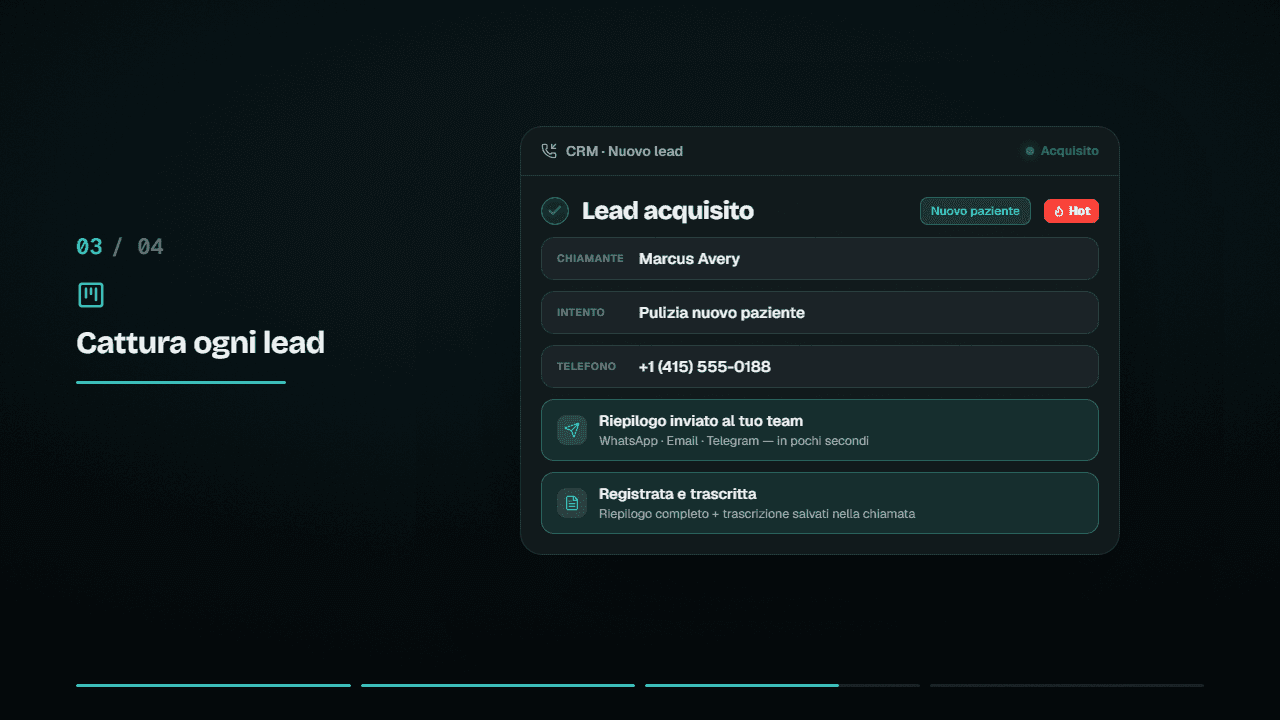
Task: Click the kanban board icon above Cattura ogni lead
Action: click(91, 295)
